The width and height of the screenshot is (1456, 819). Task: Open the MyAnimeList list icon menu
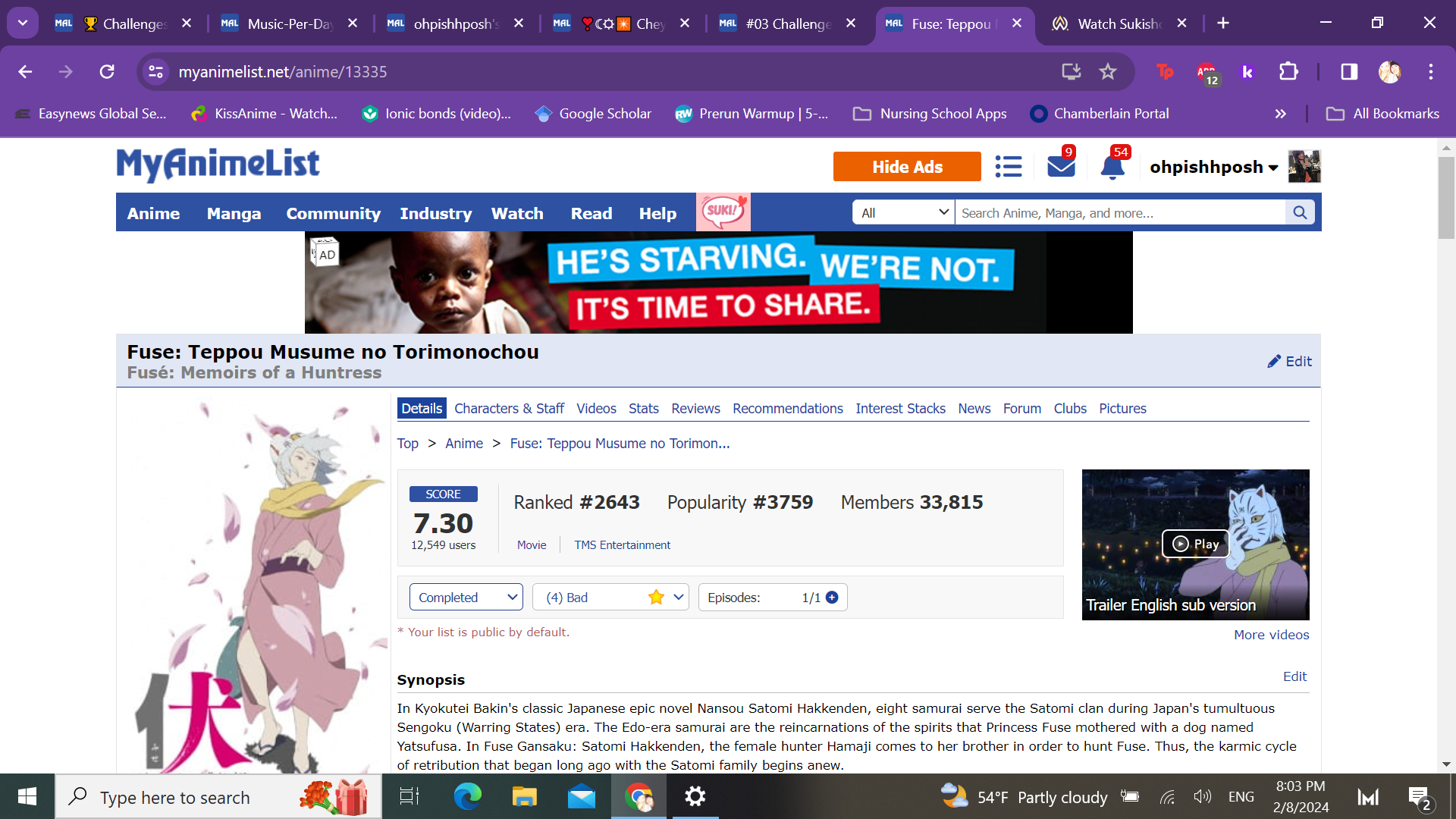tap(1008, 167)
